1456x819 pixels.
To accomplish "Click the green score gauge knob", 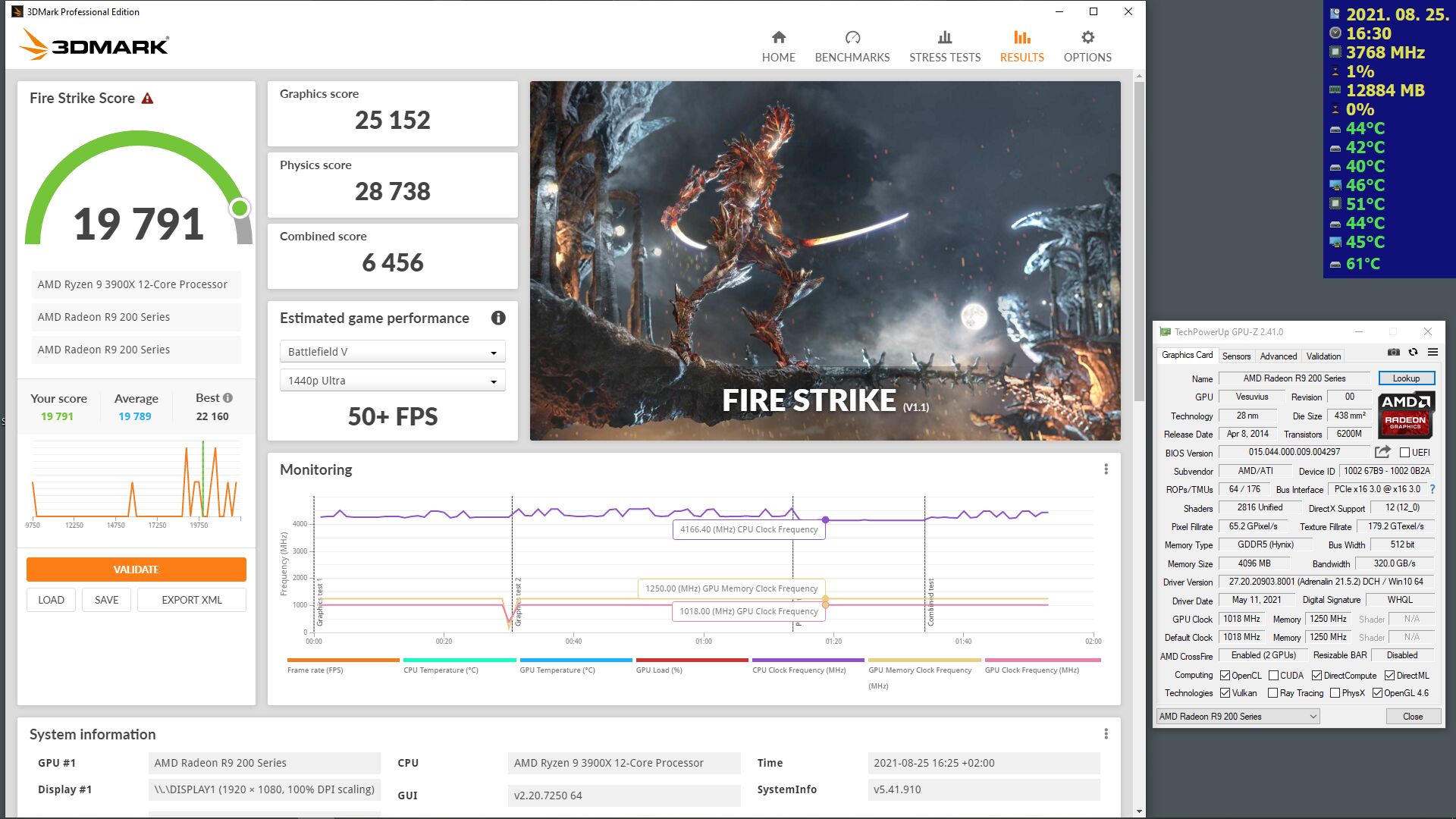I will 240,208.
